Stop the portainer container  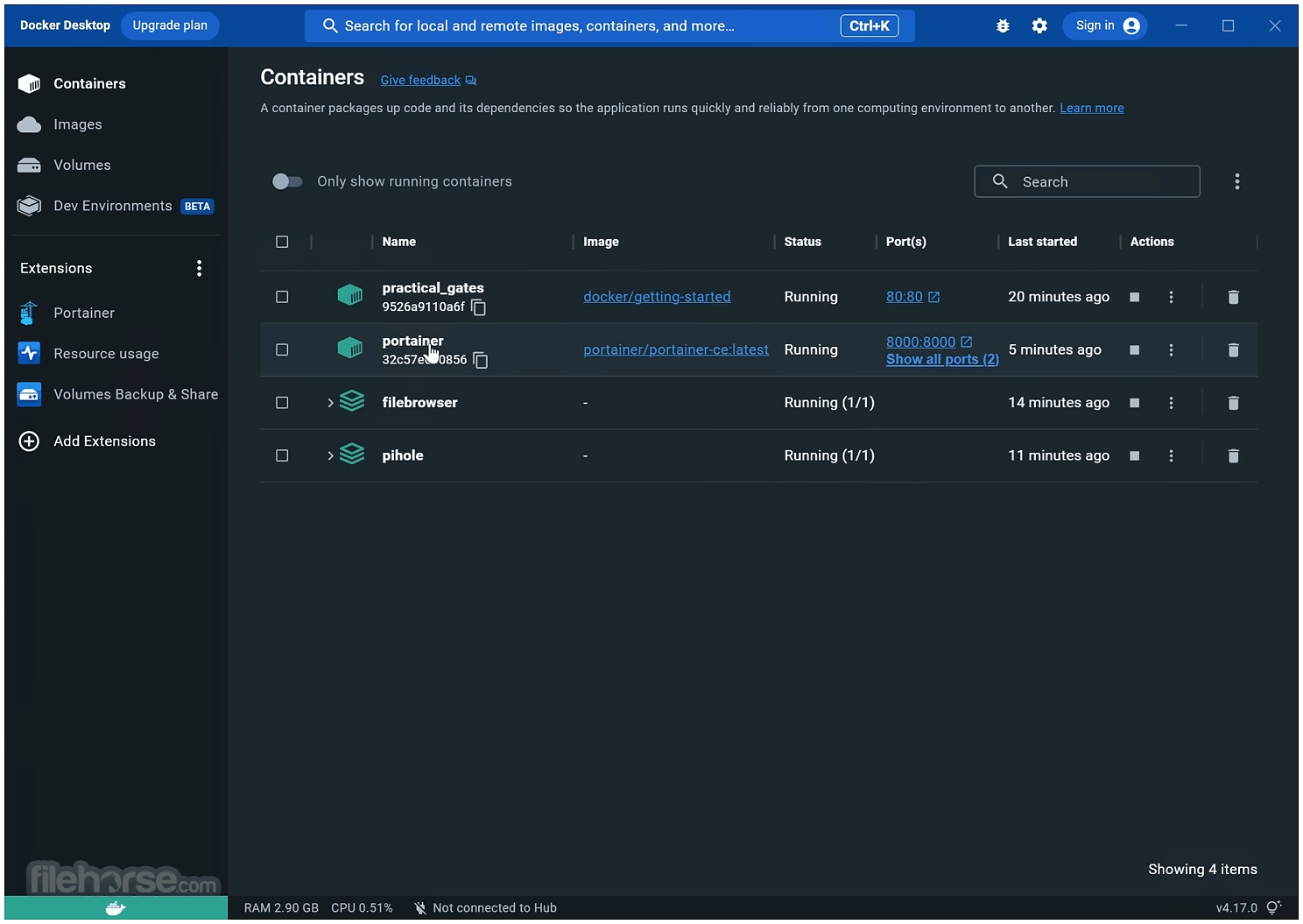[1134, 349]
